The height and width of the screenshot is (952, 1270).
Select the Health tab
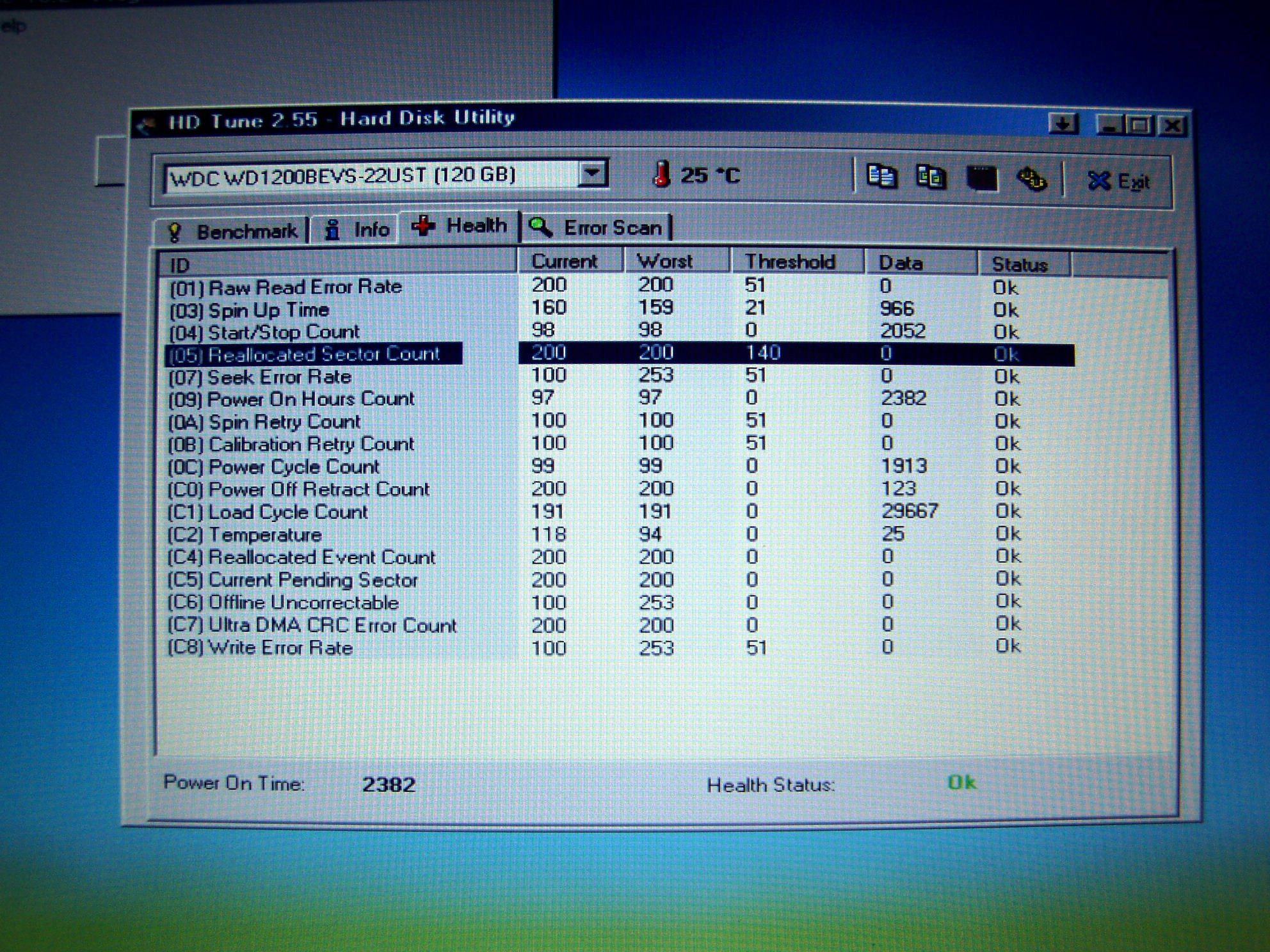459,225
